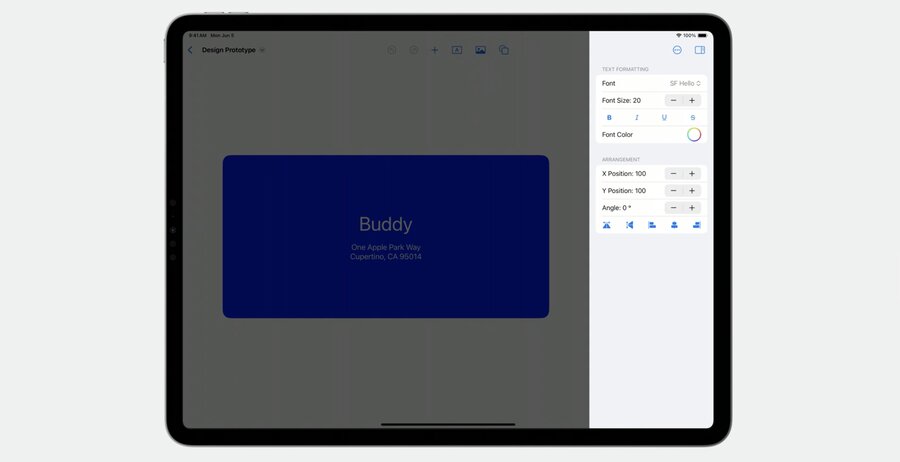Increase the X Position value
The image size is (900, 462).
coord(692,174)
